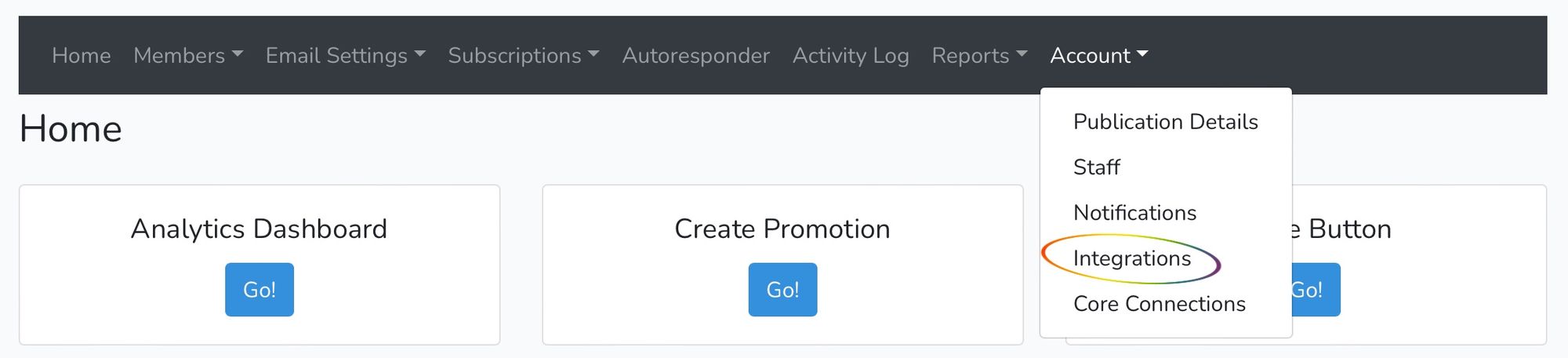
Task: Expand the Email Settings dropdown
Action: (346, 56)
